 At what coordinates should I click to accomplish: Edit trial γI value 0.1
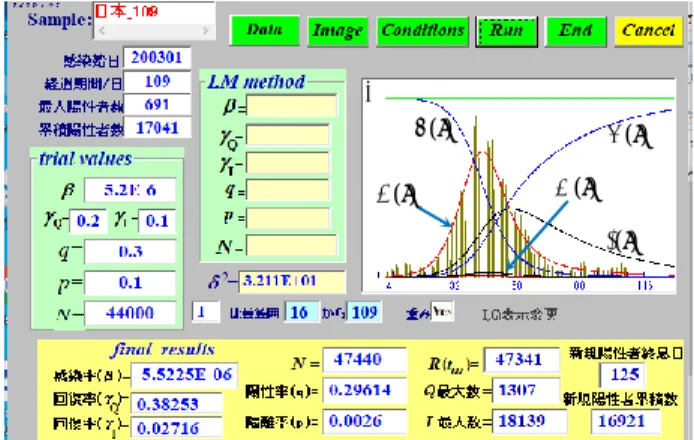click(x=157, y=221)
